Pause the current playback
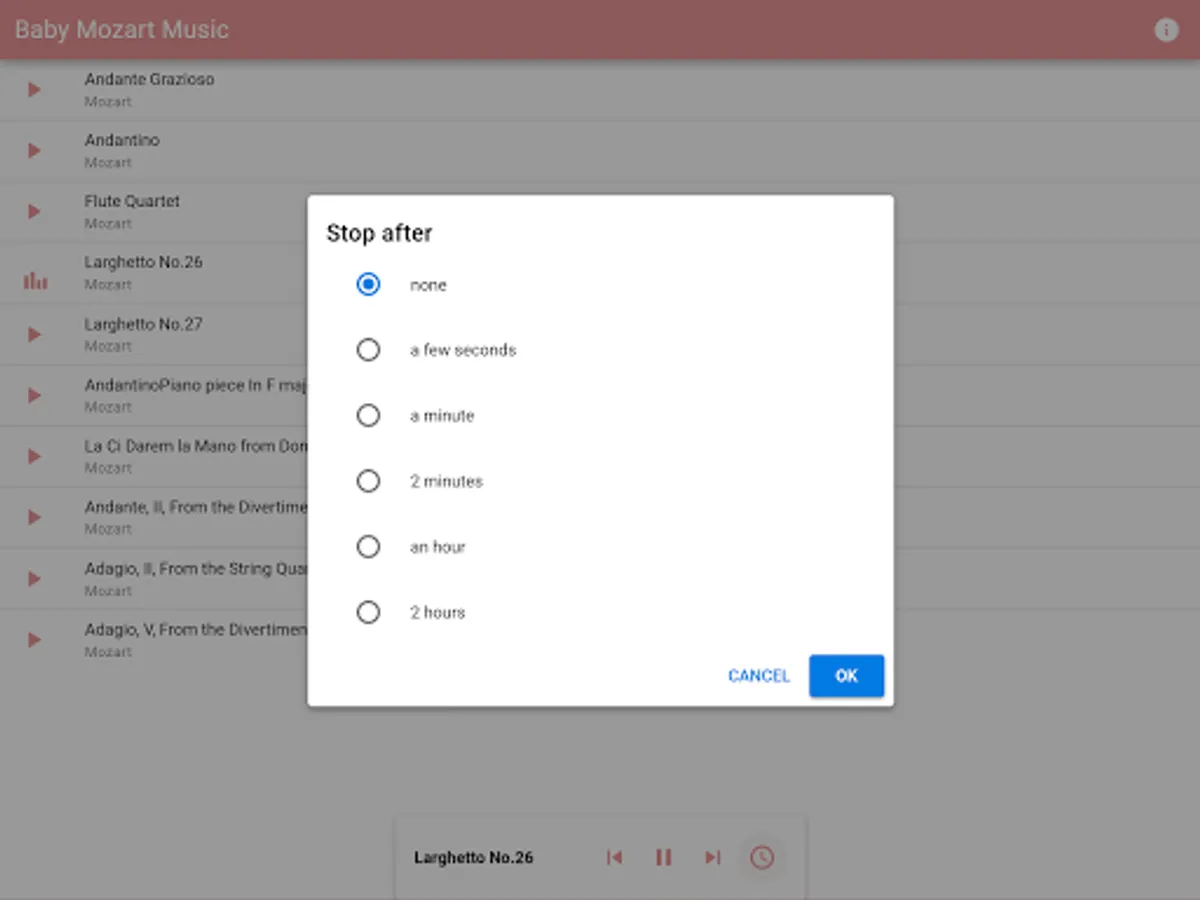The image size is (1200, 900). (x=663, y=857)
